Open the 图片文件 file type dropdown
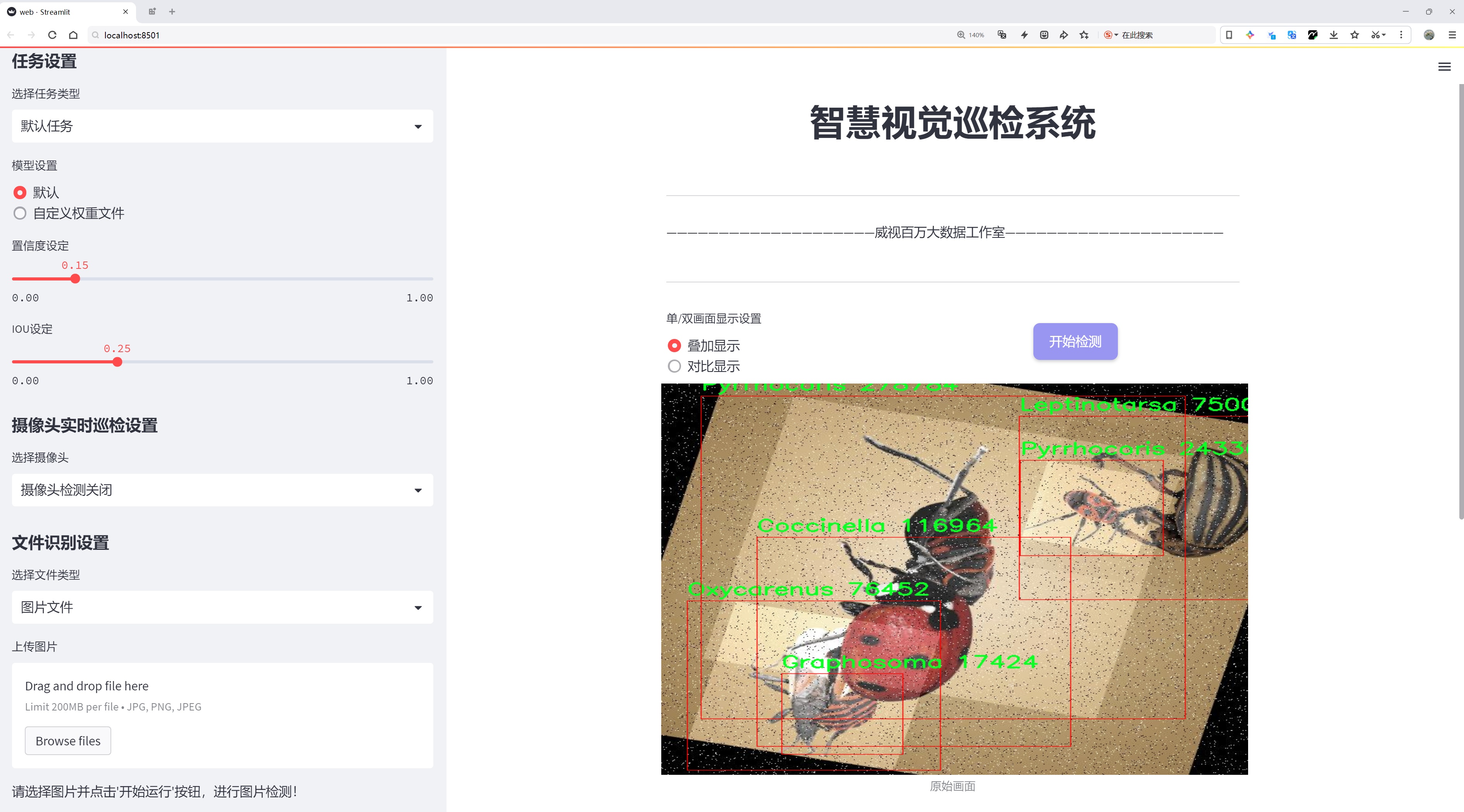The height and width of the screenshot is (812, 1464). (x=222, y=607)
